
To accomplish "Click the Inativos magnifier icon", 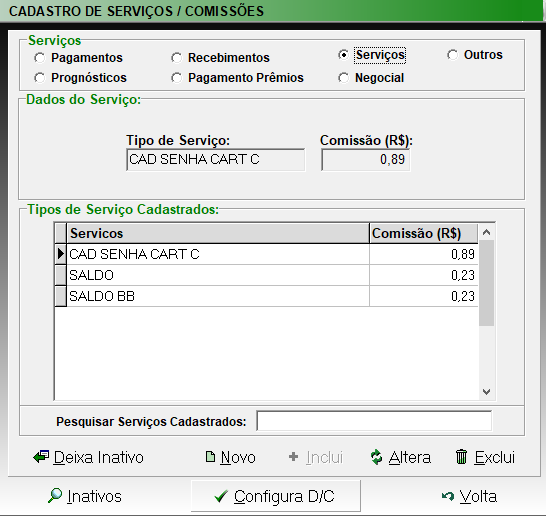I will pos(55,495).
